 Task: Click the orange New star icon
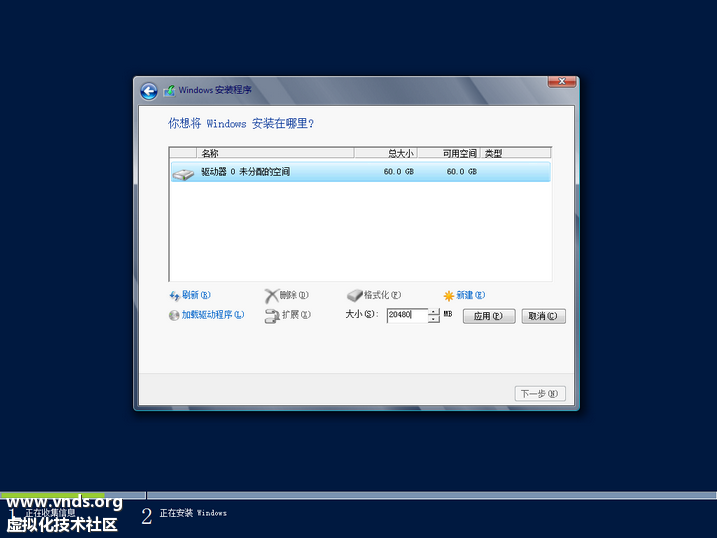coord(449,296)
